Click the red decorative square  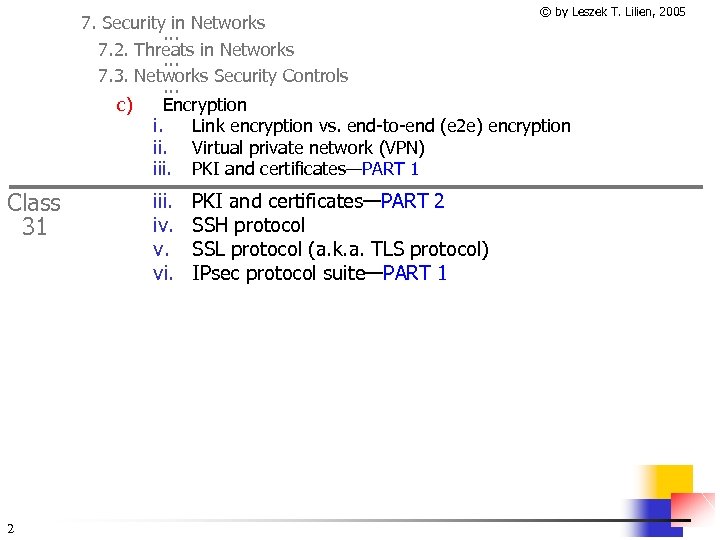pyautogui.click(x=696, y=508)
